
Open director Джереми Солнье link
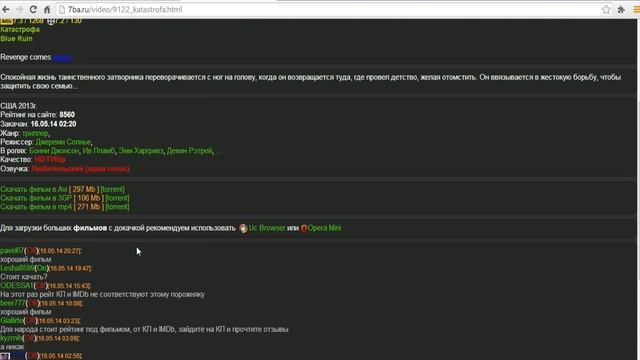pyautogui.click(x=63, y=142)
